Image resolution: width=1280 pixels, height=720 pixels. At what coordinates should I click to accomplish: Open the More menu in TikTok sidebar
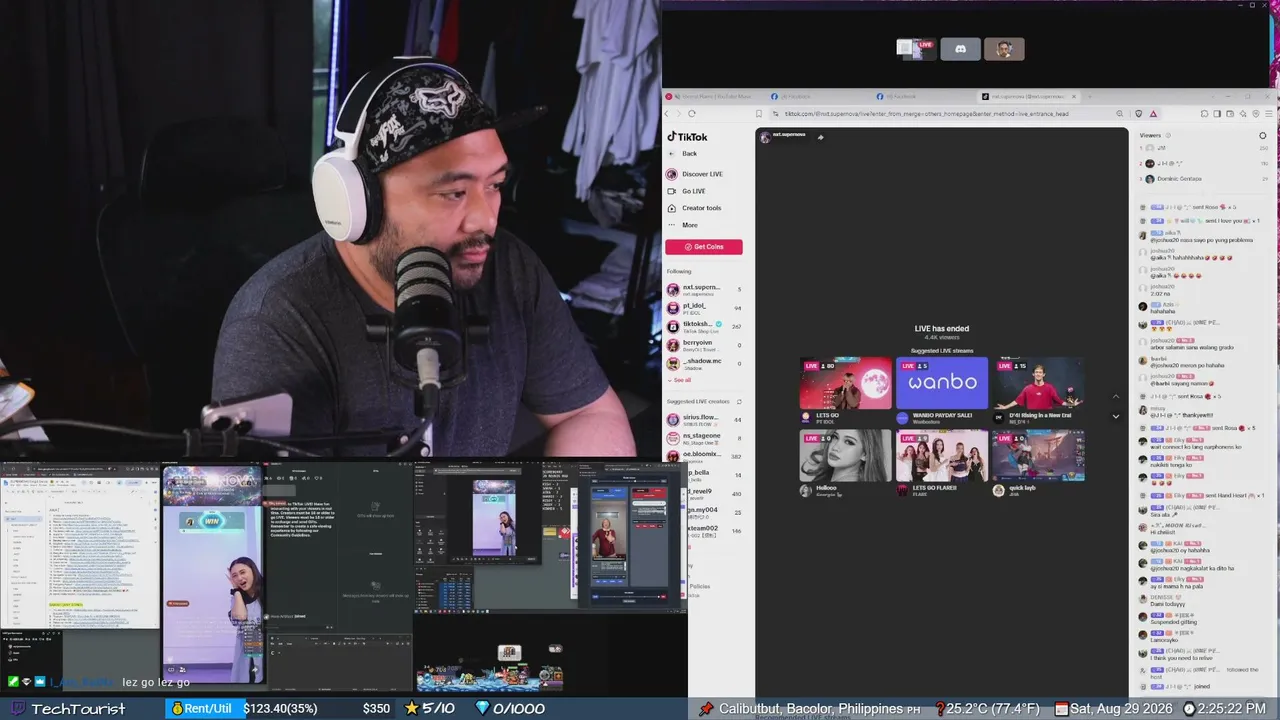pyautogui.click(x=683, y=225)
